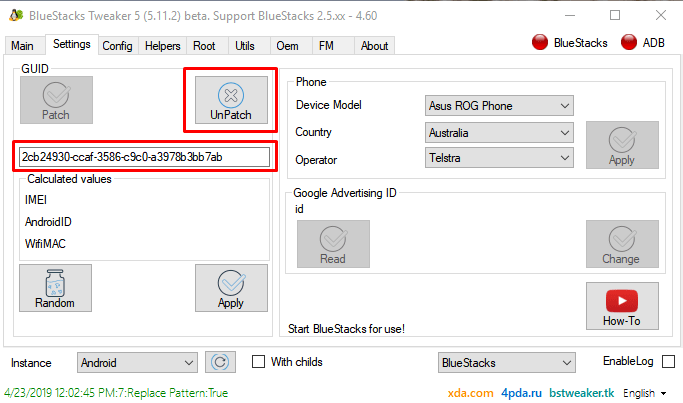Open the Instance dropdown showing Android
The width and height of the screenshot is (683, 403).
click(137, 362)
